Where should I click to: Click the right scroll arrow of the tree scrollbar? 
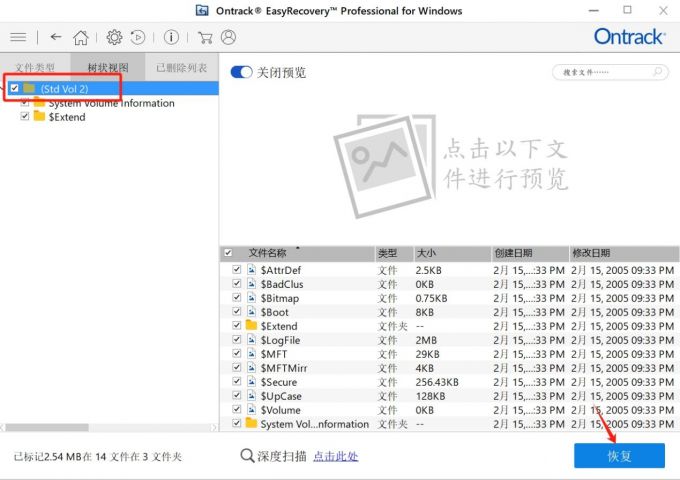tap(214, 427)
